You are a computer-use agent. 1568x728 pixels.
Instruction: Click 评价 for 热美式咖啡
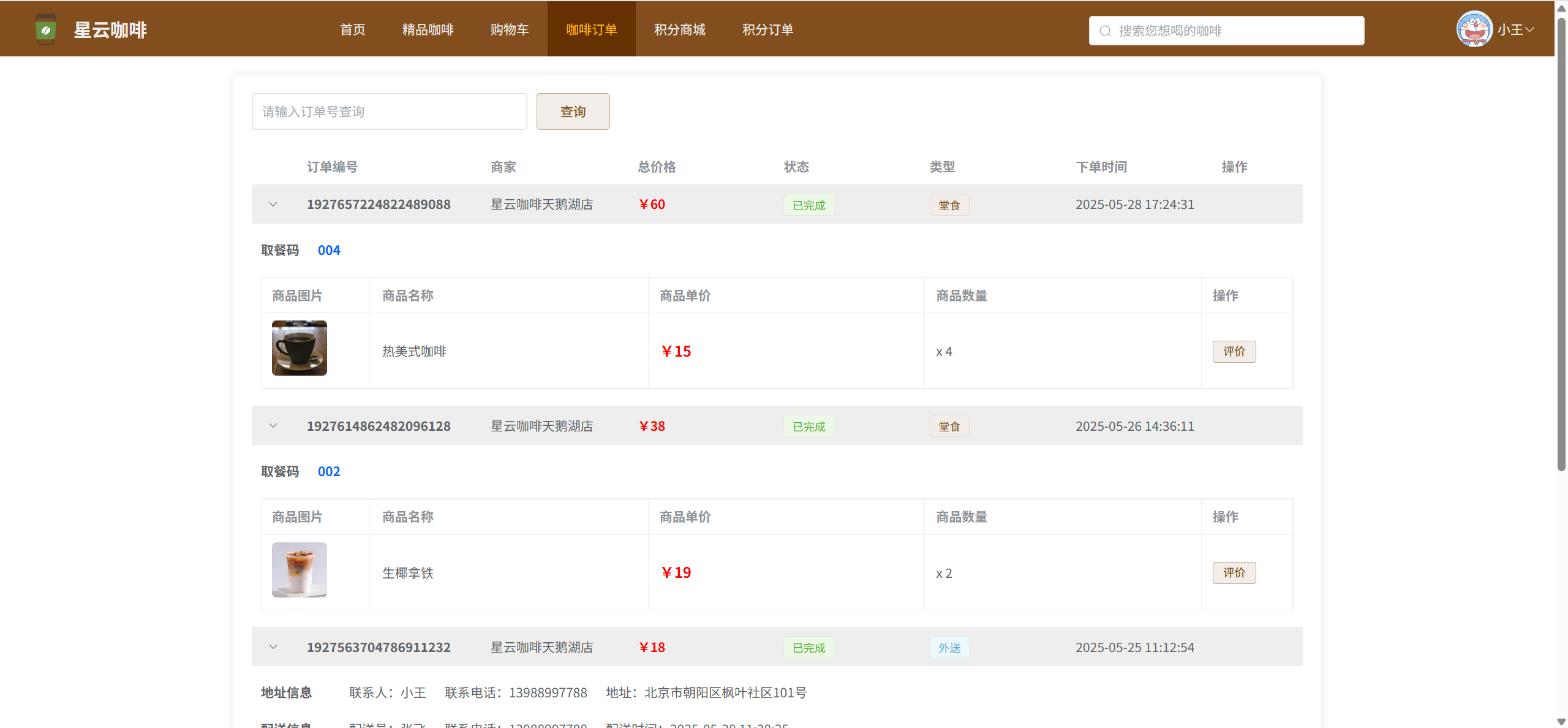tap(1234, 352)
